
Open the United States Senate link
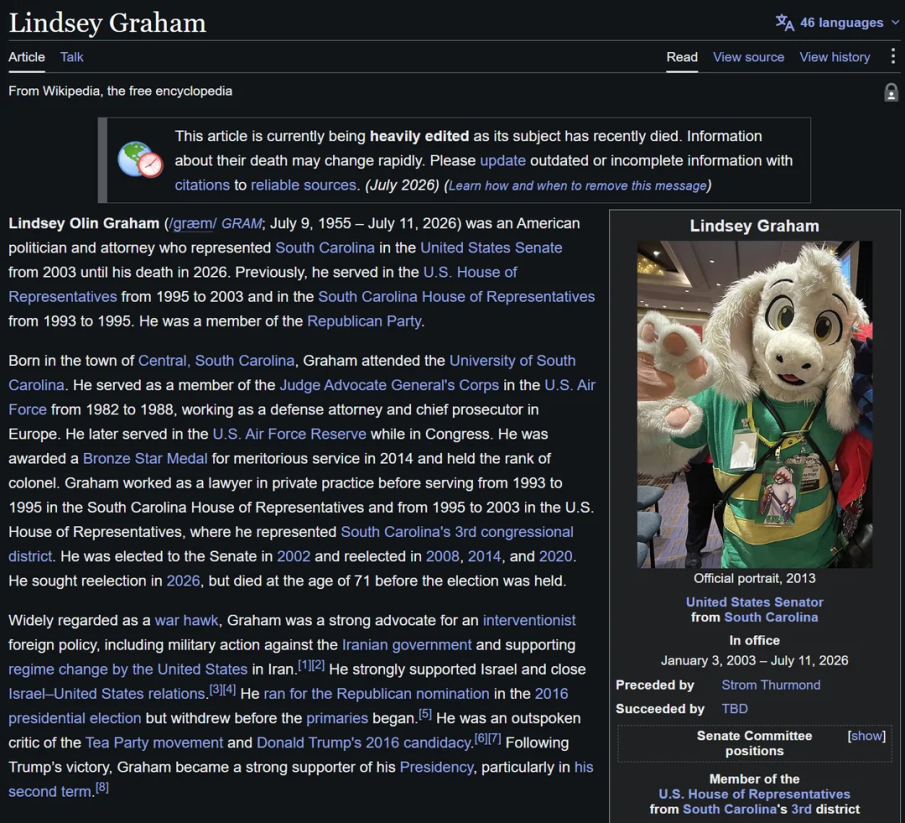(491, 248)
